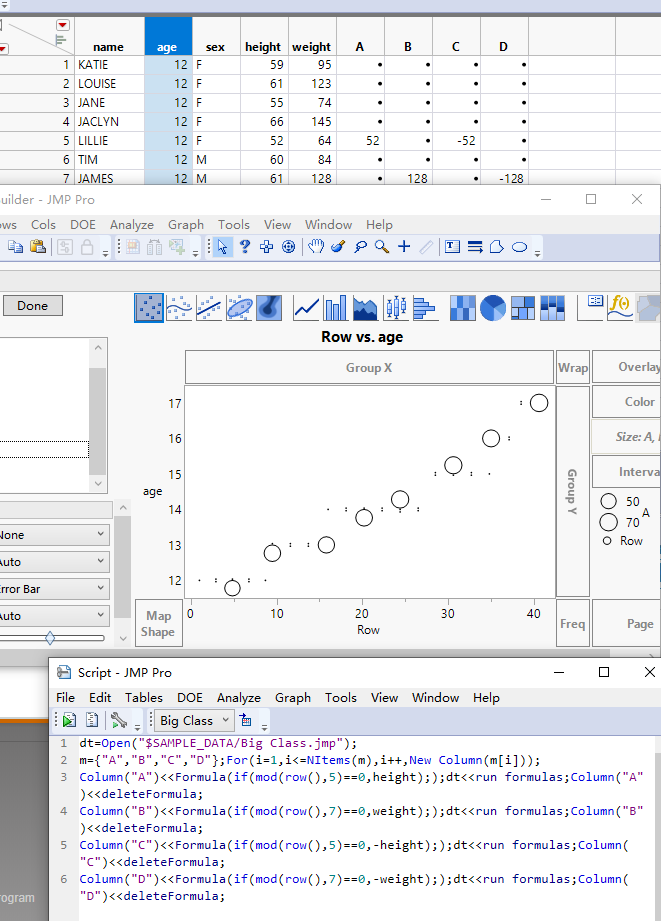Choose the Box Plot element icon

pos(397,308)
